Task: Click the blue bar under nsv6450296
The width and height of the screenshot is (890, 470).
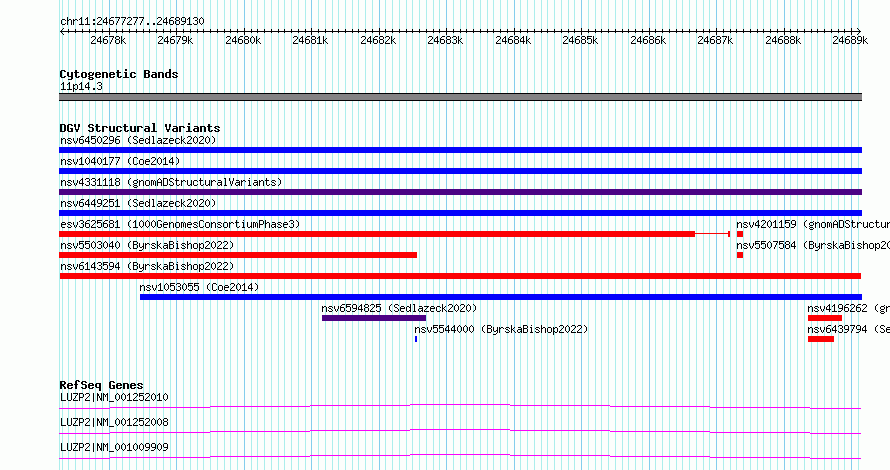Action: click(460, 150)
